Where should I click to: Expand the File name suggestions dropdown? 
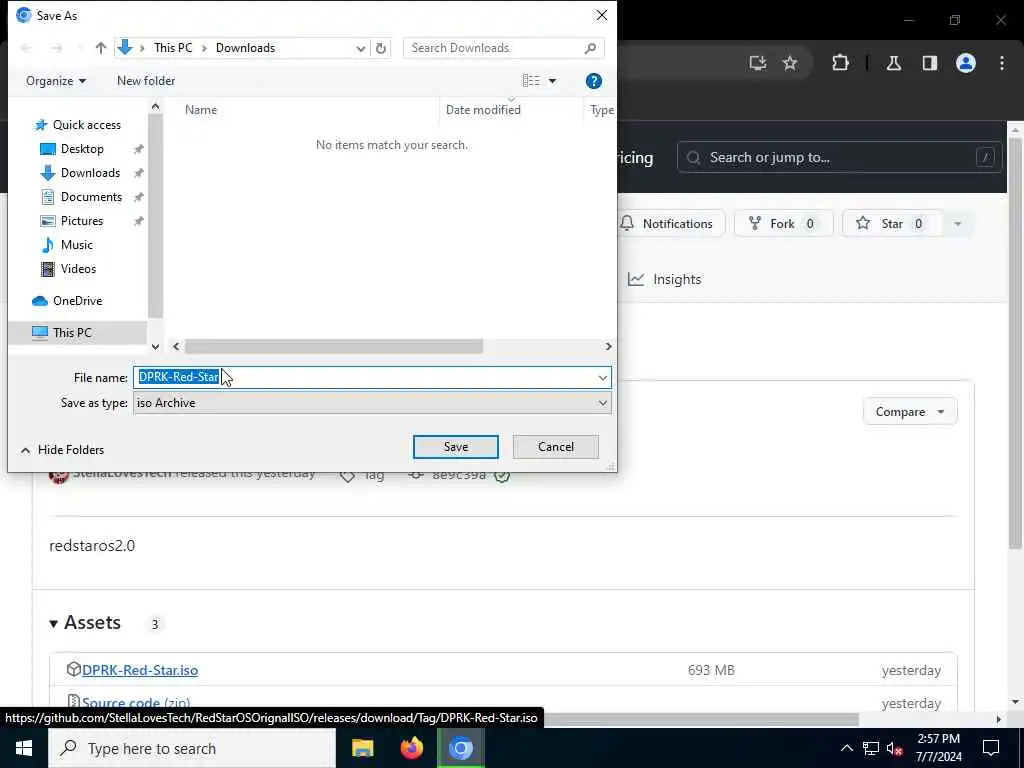click(602, 377)
